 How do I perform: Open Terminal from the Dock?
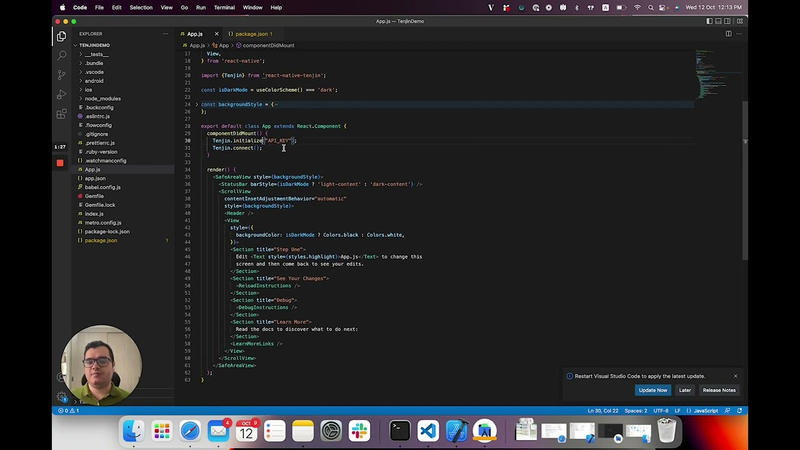pos(399,431)
